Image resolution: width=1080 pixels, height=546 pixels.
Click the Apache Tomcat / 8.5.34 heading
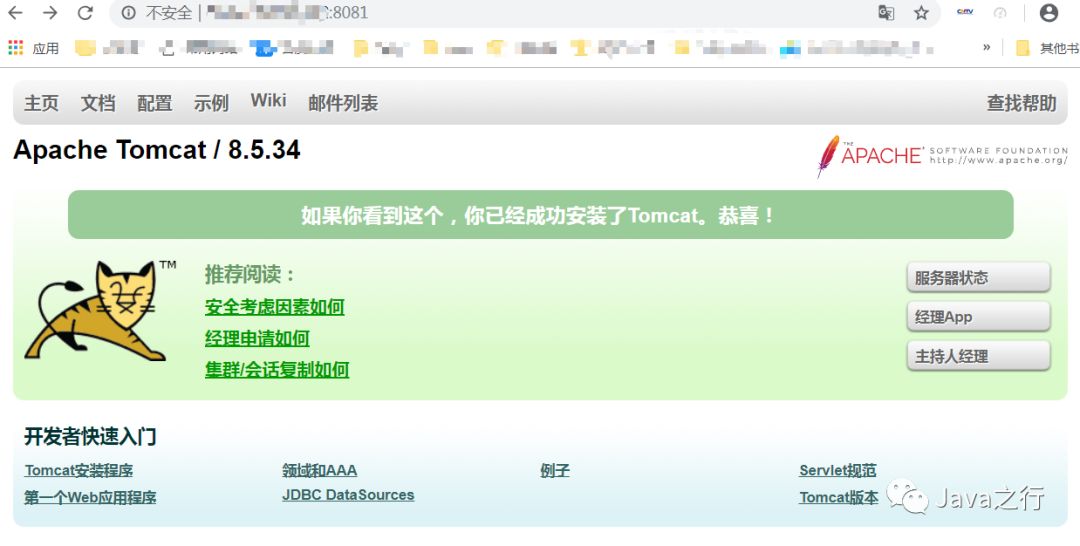coord(157,149)
